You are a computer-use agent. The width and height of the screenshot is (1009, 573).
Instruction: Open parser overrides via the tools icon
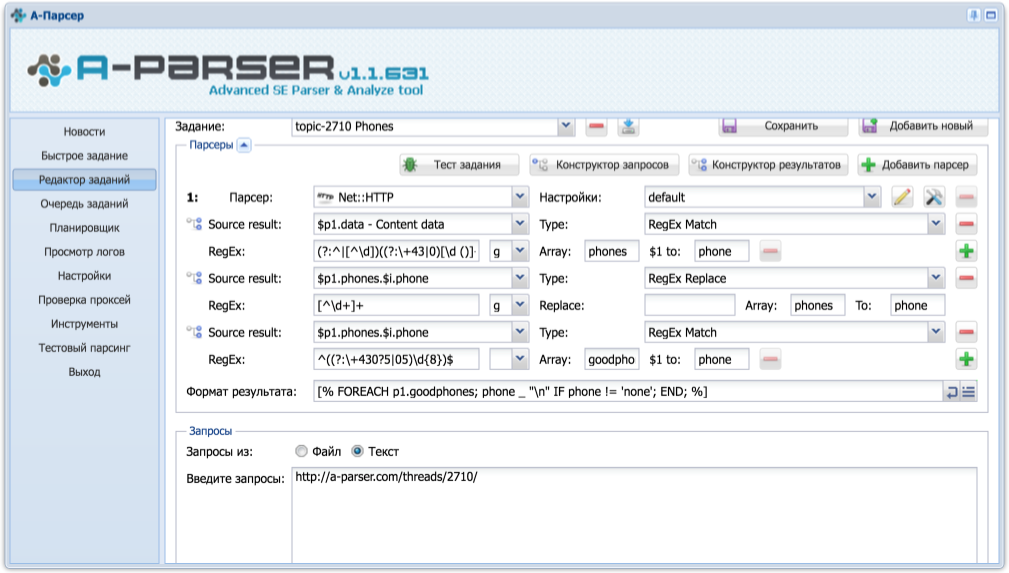pyautogui.click(x=934, y=197)
